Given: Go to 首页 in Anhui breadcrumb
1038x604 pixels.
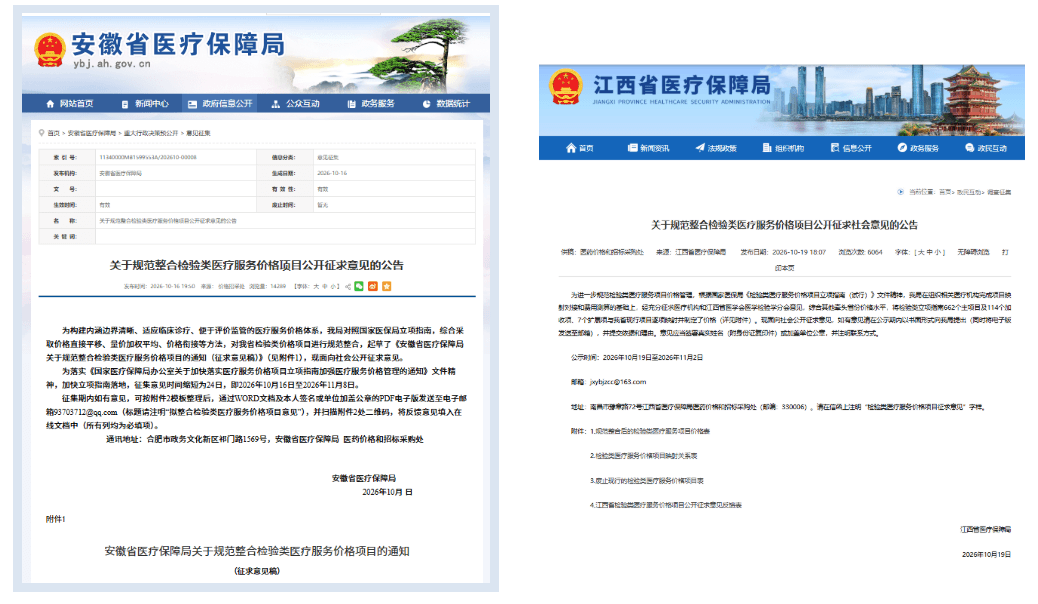Looking at the screenshot, I should click(x=54, y=133).
